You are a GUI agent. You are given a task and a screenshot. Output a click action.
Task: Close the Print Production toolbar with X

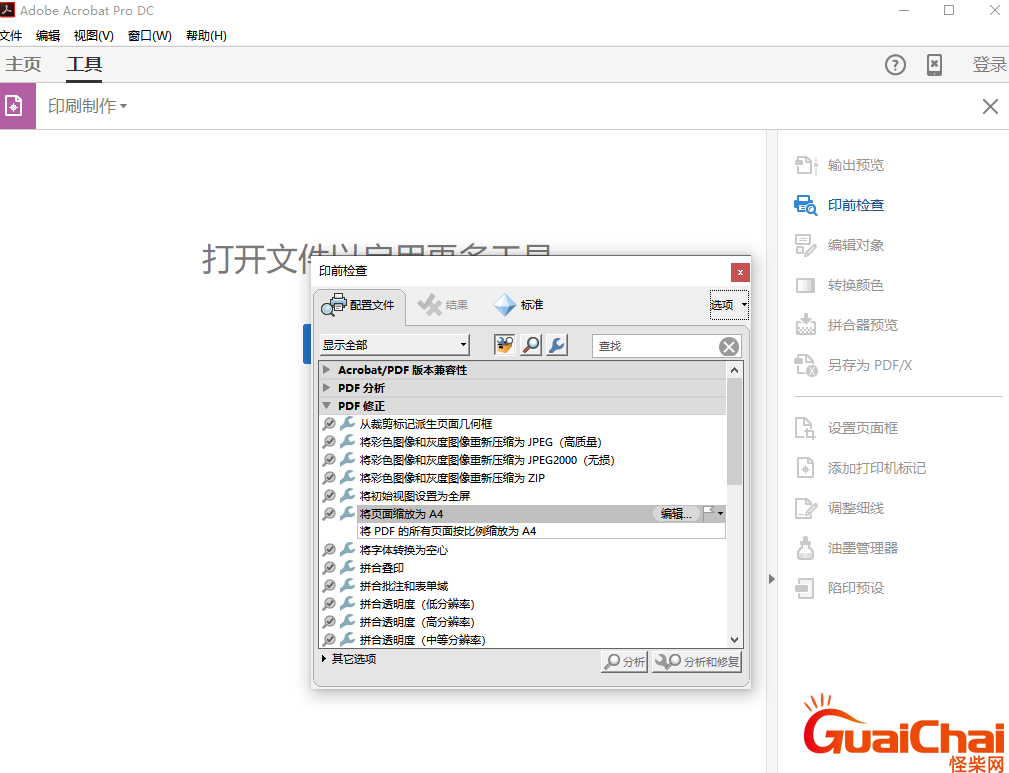990,106
